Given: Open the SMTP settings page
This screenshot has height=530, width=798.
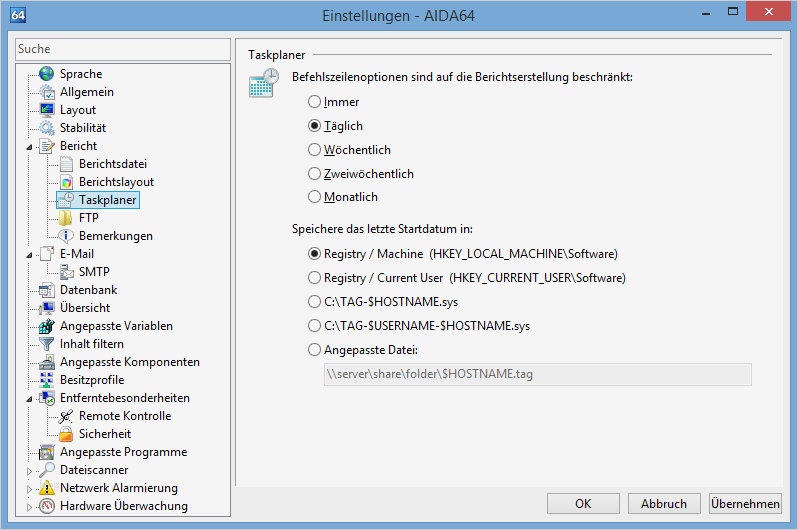Looking at the screenshot, I should click(x=94, y=272).
